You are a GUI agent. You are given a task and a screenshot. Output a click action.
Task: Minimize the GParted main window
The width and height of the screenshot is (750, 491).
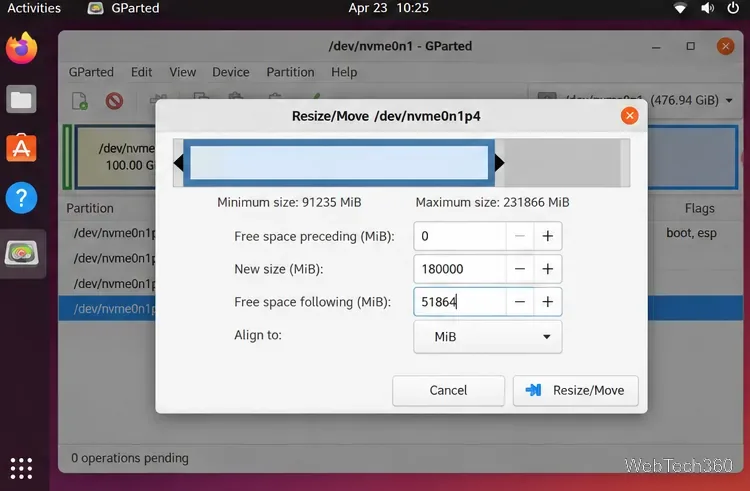656,46
